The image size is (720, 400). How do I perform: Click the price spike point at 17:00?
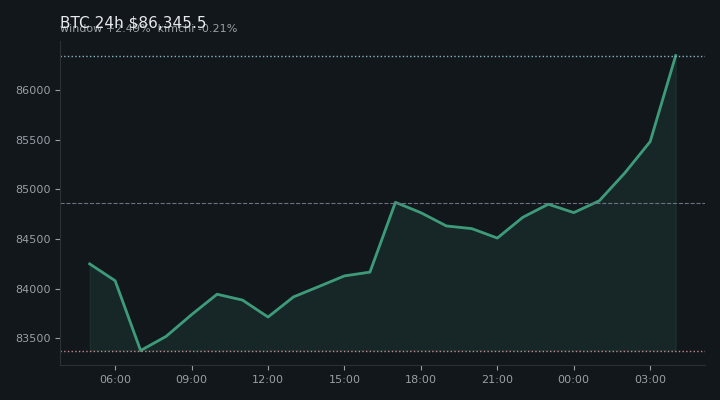click(395, 202)
